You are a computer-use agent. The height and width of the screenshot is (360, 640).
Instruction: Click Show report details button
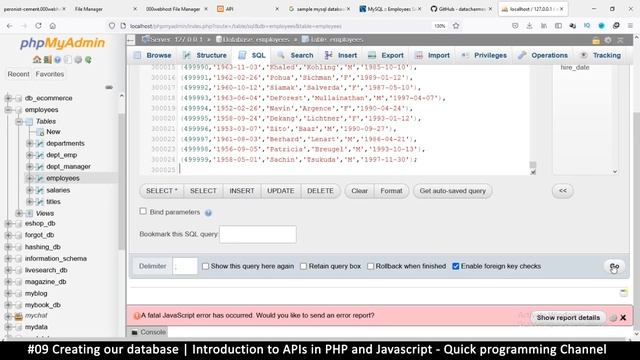tap(568, 318)
